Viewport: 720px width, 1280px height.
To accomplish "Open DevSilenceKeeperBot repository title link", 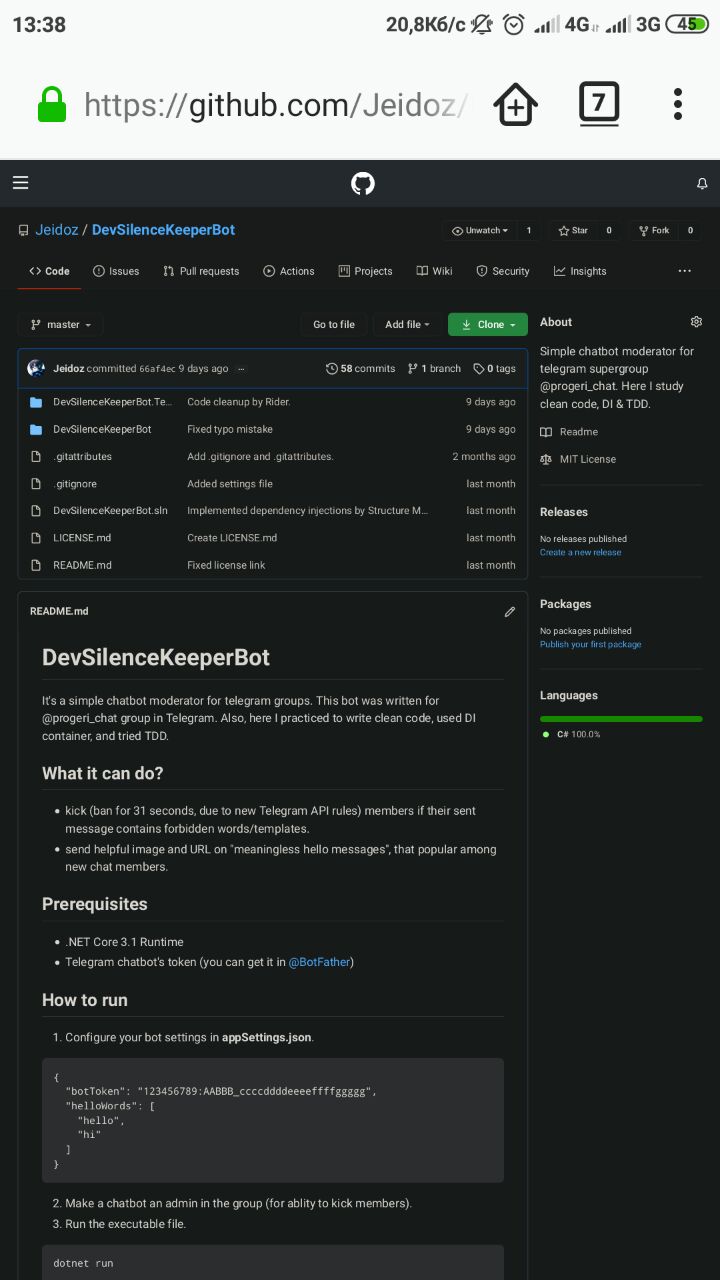I will click(163, 230).
